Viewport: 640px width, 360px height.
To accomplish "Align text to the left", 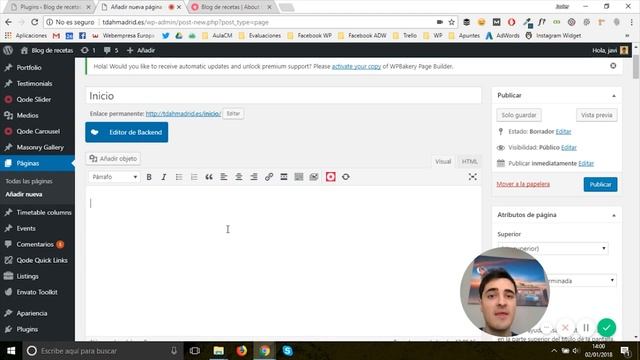I will (x=224, y=177).
